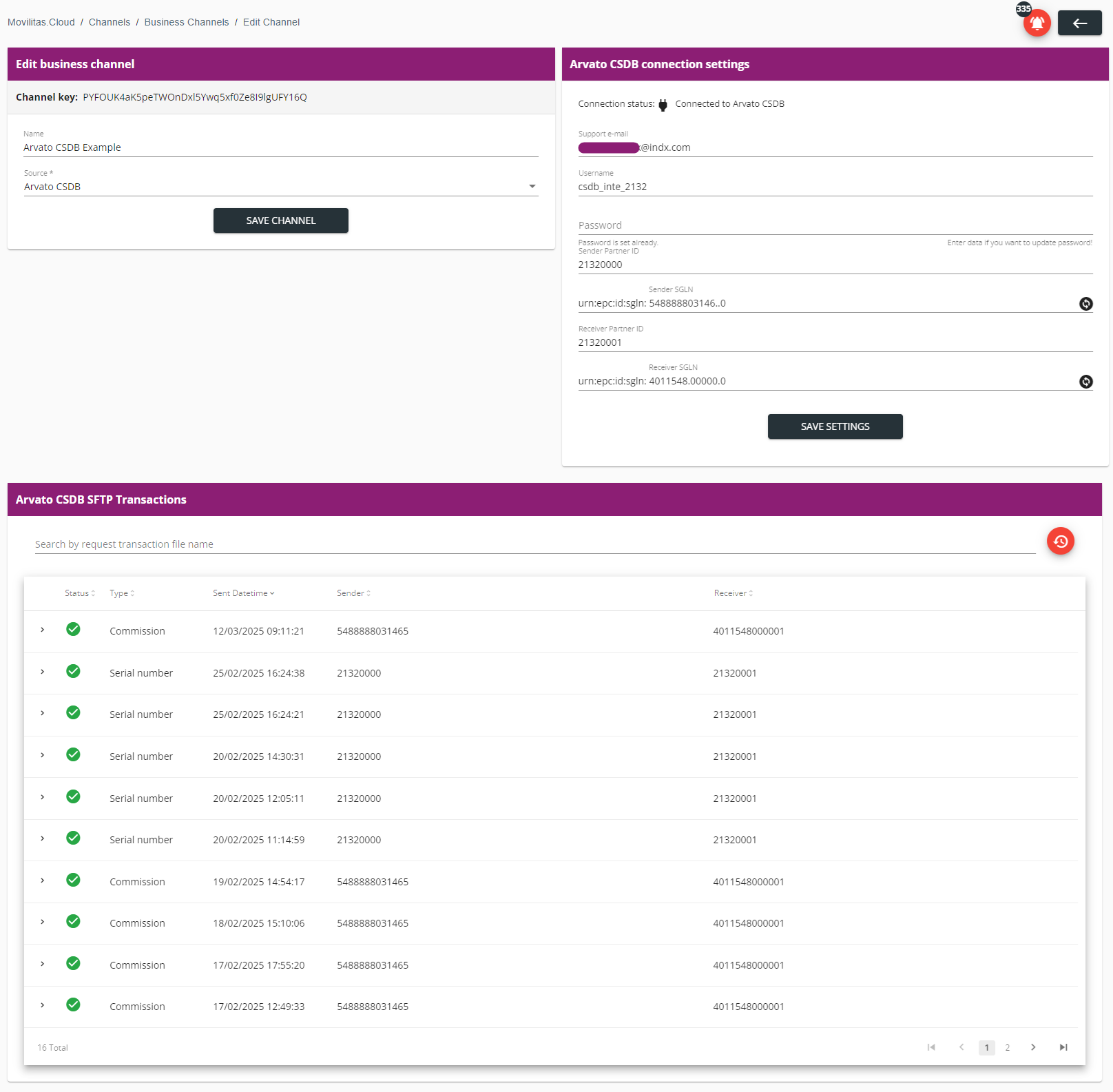1113x1092 pixels.
Task: Click the Edit Channel breadcrumb
Action: tap(271, 22)
